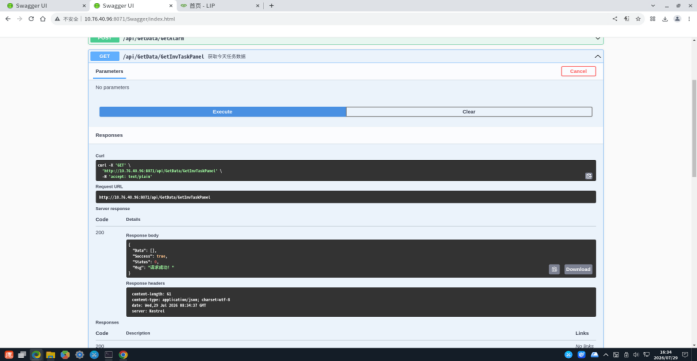697x361 pixels.
Task: Close the 首页 - LIP tab
Action: (x=258, y=6)
